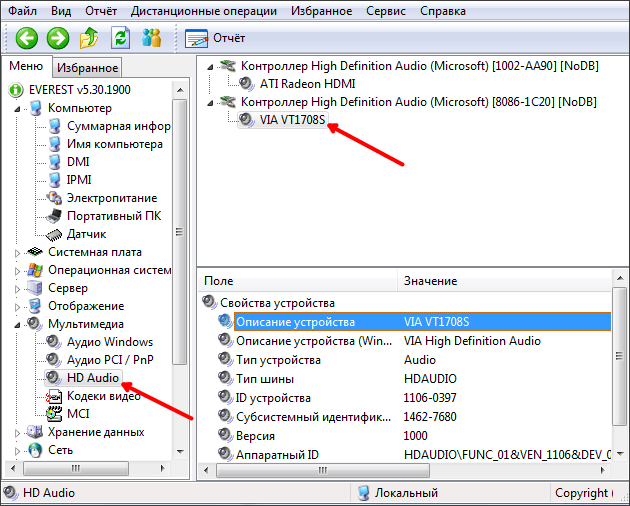Screen dimensions: 630x506
Task: Select the Аудио Windows item
Action: pos(109,342)
